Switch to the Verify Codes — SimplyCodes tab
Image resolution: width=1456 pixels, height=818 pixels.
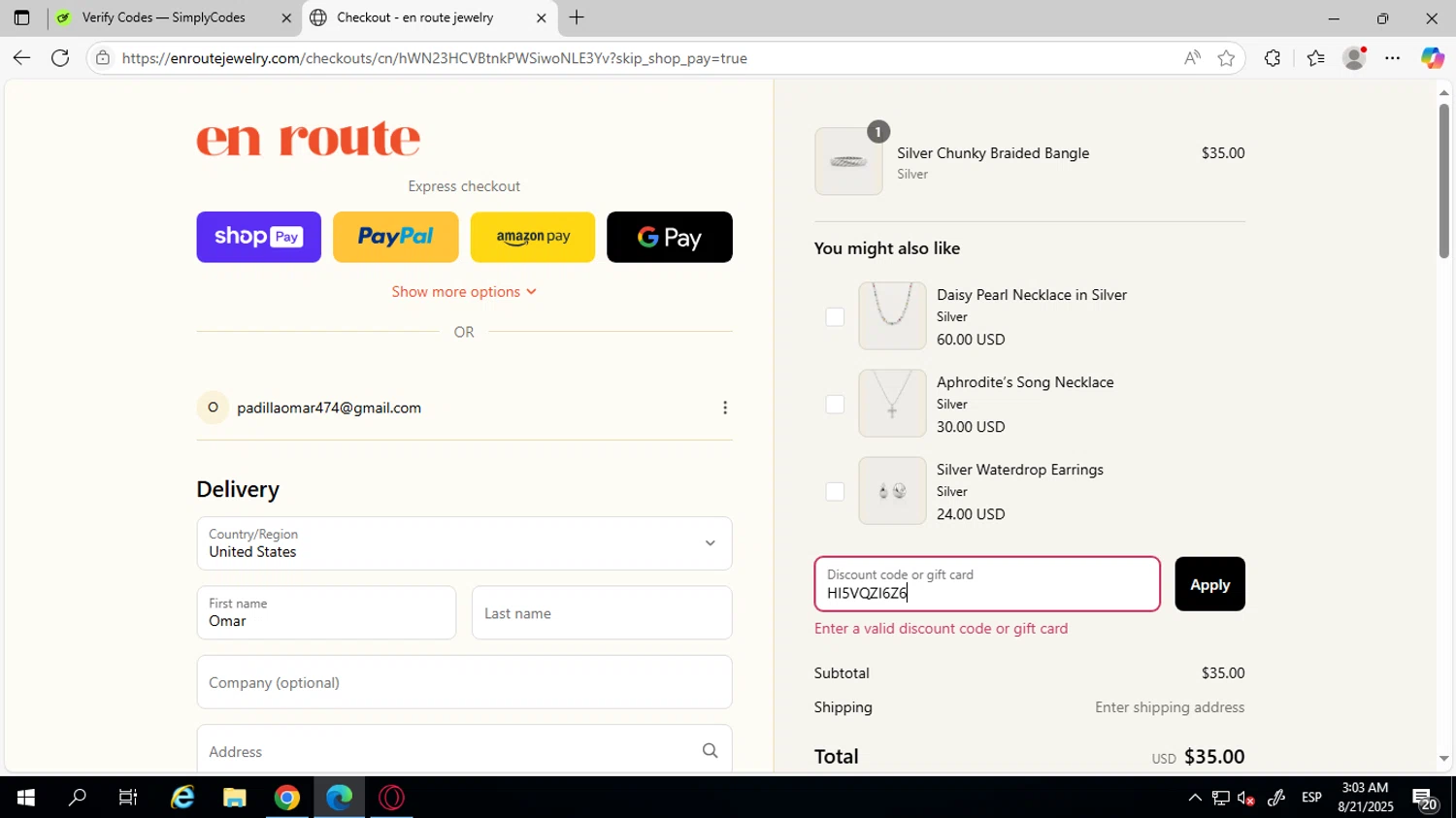click(x=175, y=17)
